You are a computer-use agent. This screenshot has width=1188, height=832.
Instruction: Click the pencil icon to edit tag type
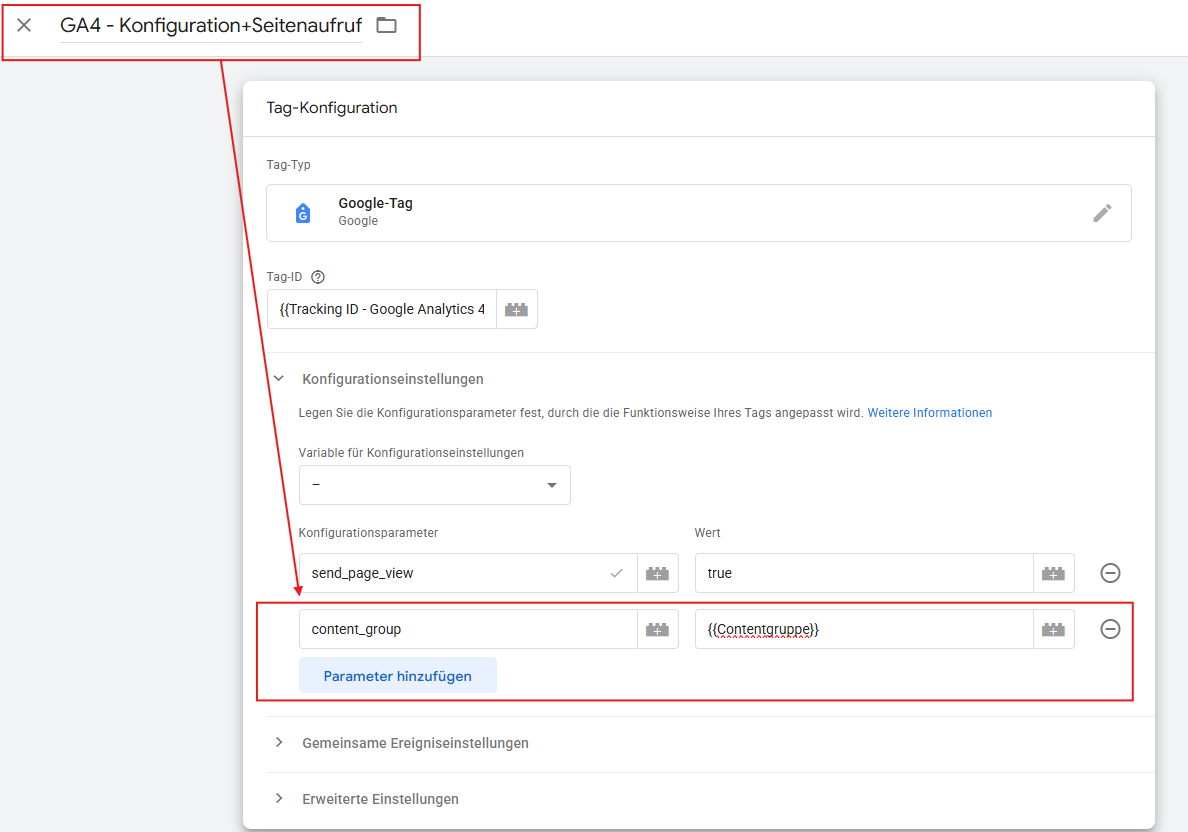pos(1102,213)
